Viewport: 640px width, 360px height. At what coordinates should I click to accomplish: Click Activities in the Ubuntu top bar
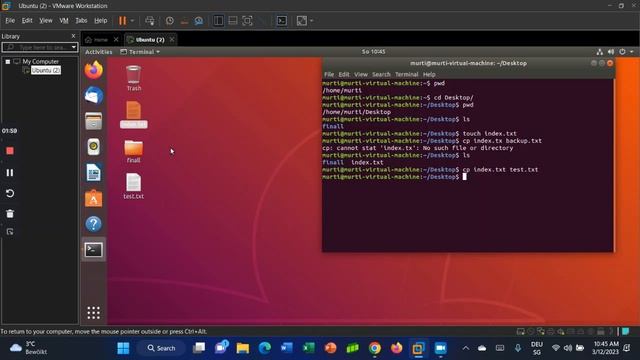tap(98, 52)
